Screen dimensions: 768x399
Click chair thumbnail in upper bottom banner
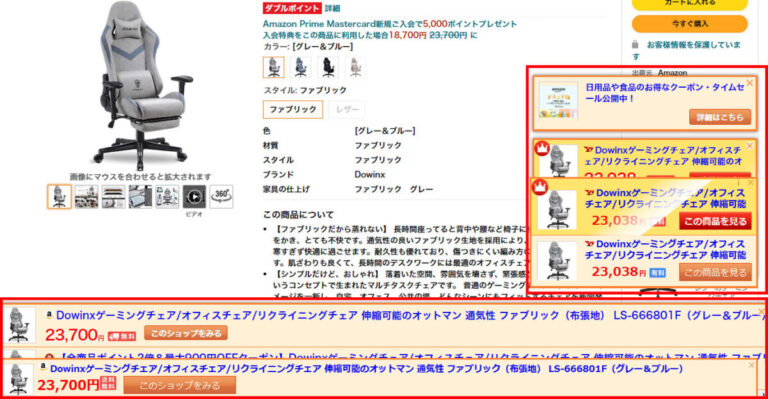(x=21, y=325)
